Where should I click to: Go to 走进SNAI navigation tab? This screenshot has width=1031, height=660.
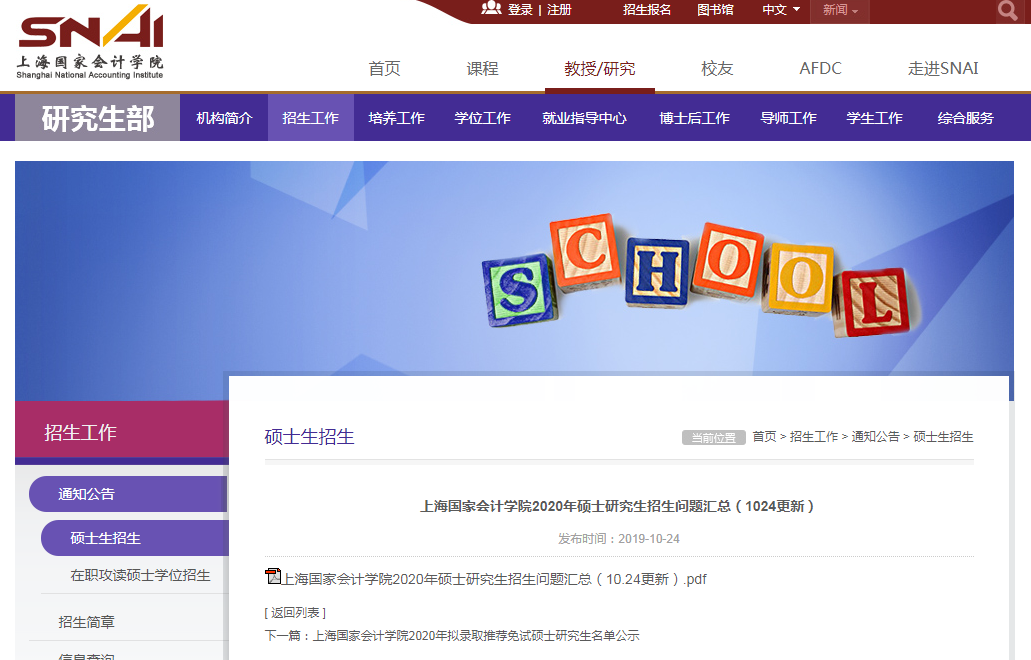[x=942, y=69]
